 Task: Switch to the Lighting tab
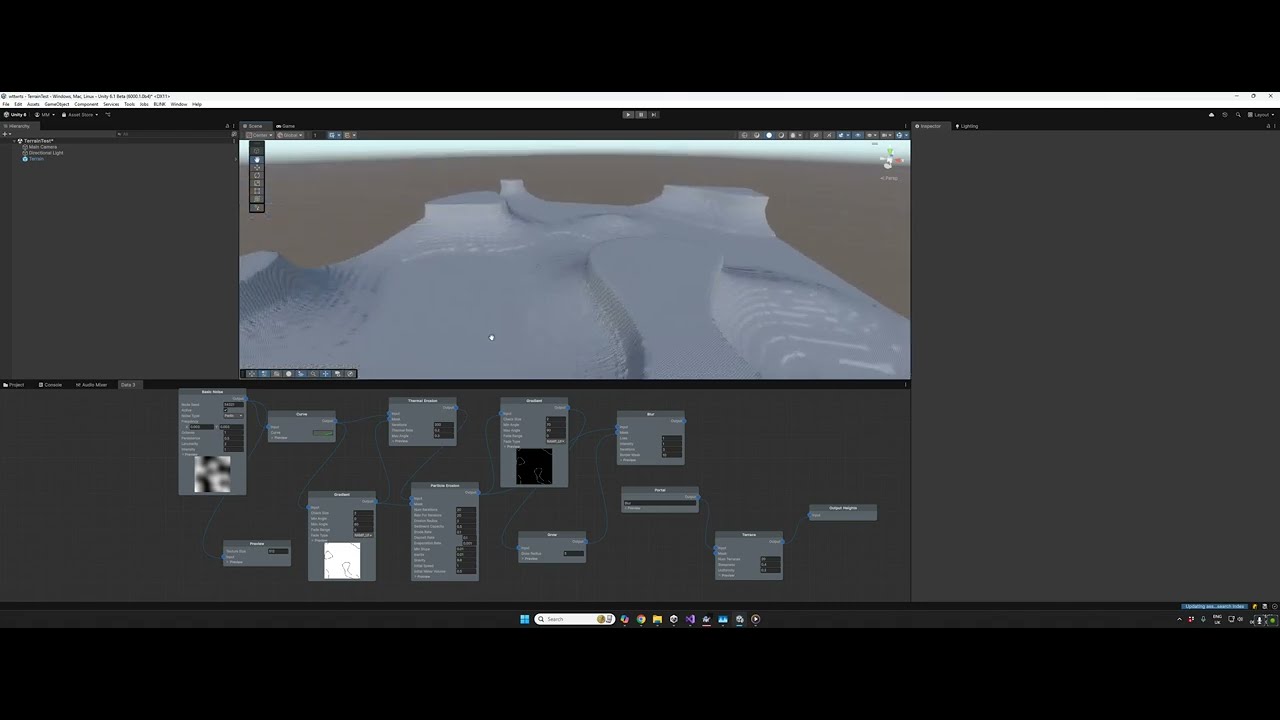[967, 126]
